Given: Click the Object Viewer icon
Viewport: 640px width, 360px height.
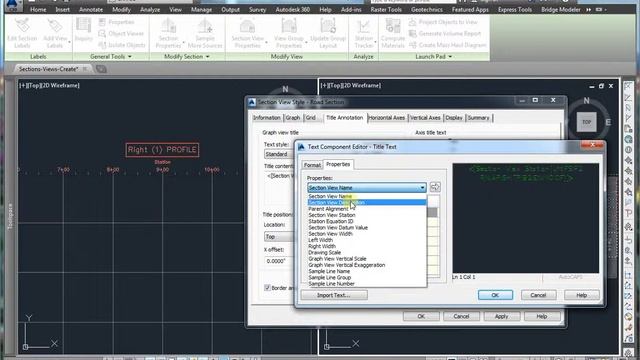Looking at the screenshot, I should point(102,33).
